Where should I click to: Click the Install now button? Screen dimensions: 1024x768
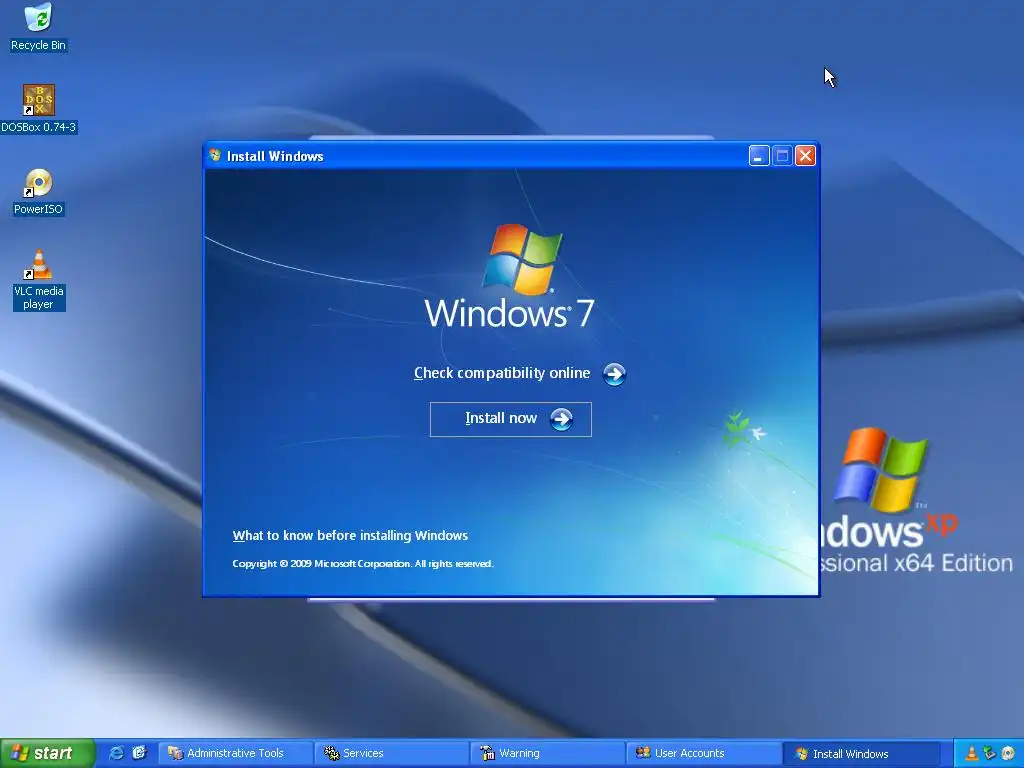point(511,419)
